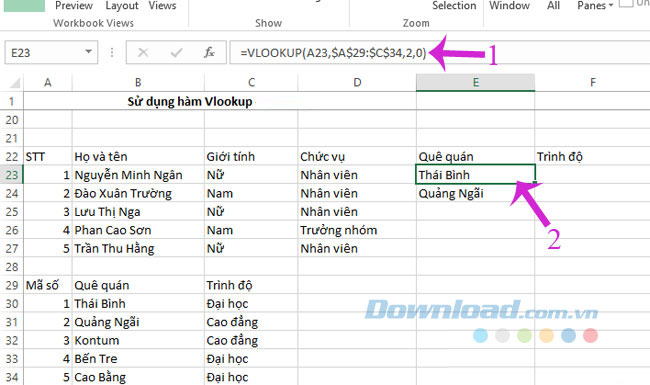Select column D header
The image size is (650, 385).
pyautogui.click(x=357, y=82)
